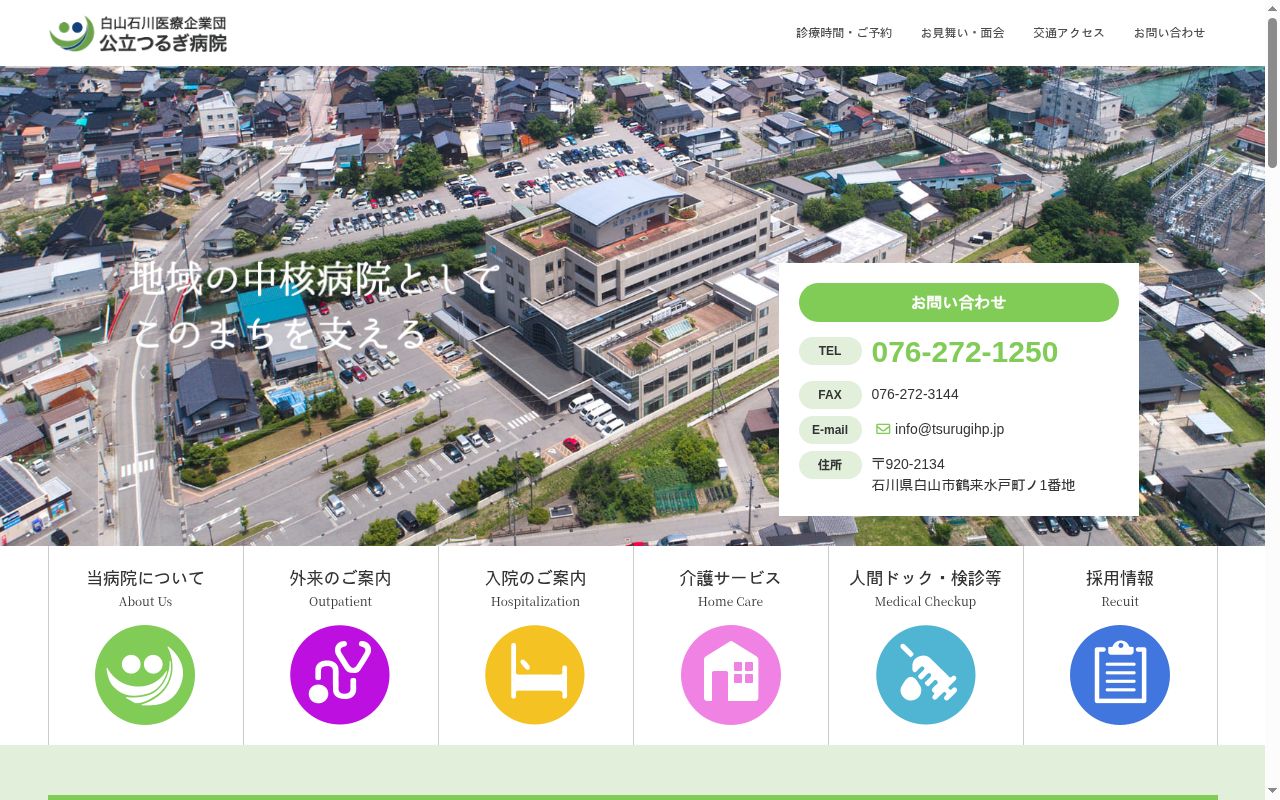
Task: Open the pink house Home Care icon
Action: pyautogui.click(x=731, y=675)
